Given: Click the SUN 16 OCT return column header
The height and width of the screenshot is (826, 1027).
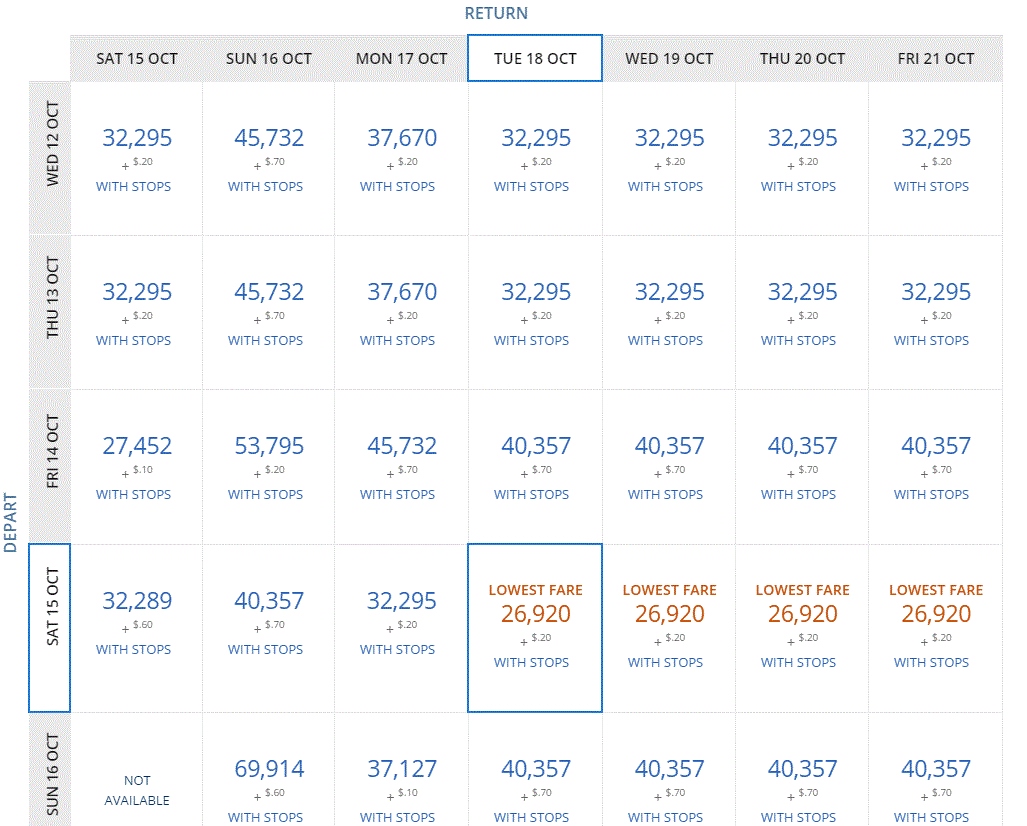Looking at the screenshot, I should (x=268, y=59).
